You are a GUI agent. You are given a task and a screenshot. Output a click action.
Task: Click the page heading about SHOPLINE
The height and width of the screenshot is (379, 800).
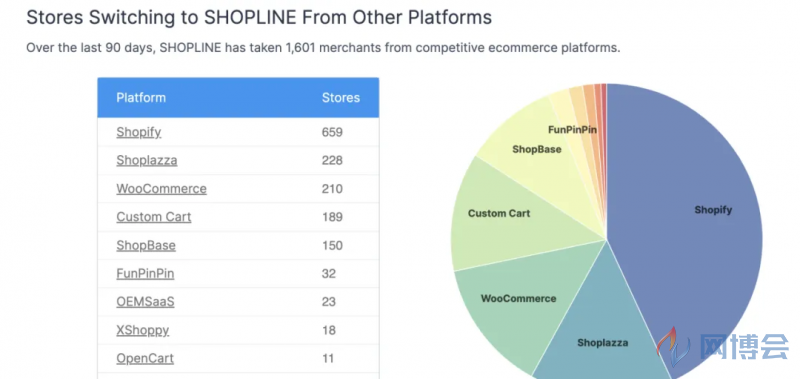point(259,17)
